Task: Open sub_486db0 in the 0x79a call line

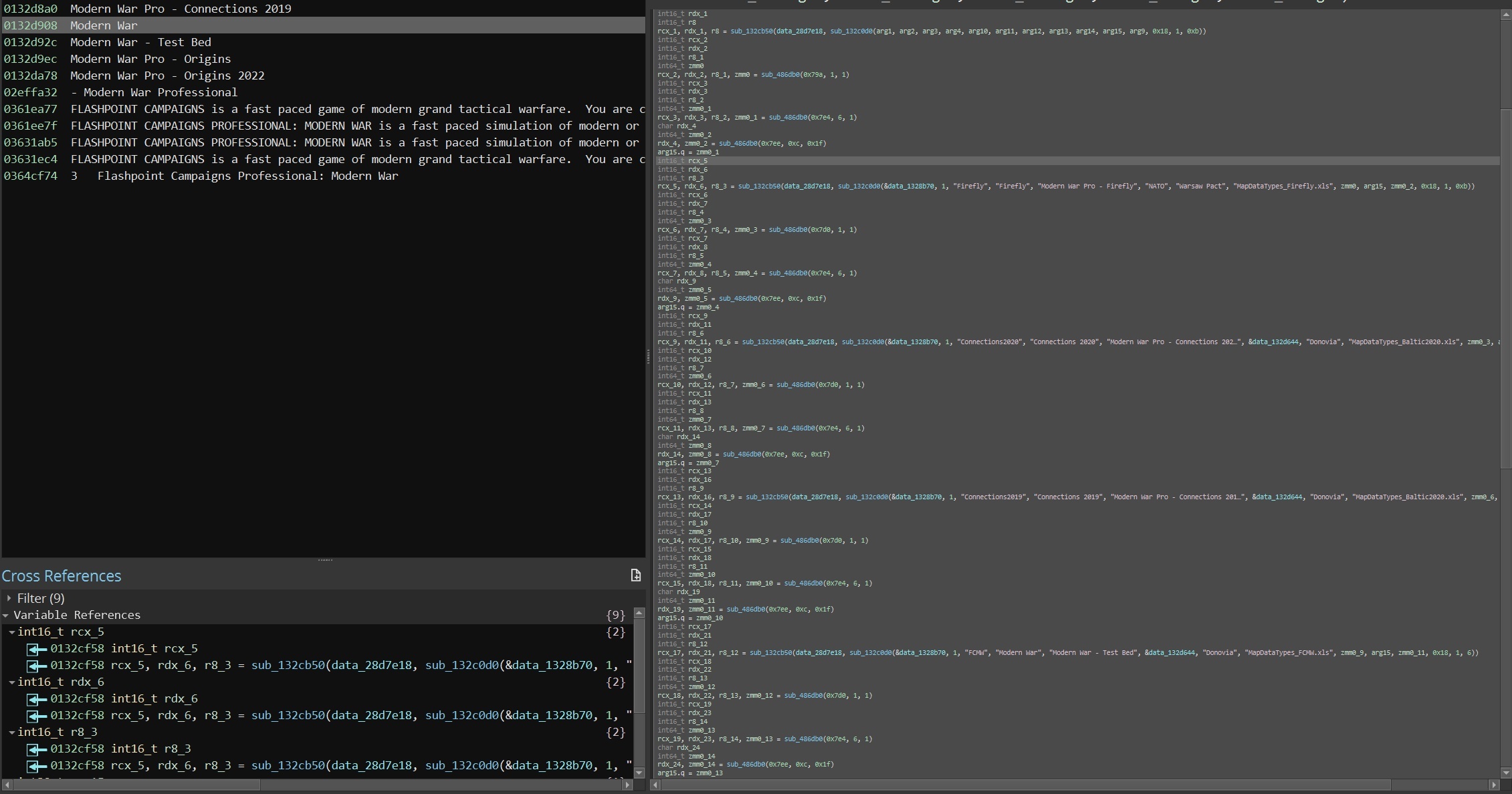Action: coord(785,75)
